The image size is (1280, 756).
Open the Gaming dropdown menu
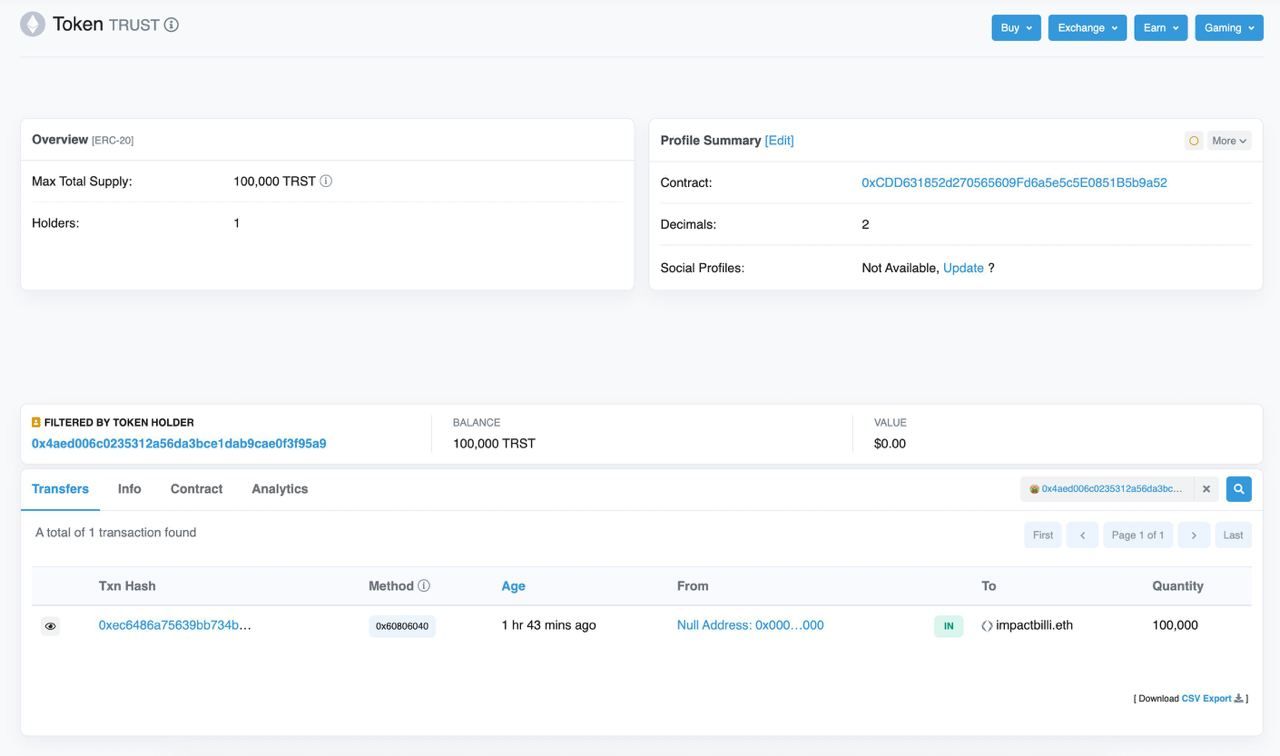(1229, 28)
